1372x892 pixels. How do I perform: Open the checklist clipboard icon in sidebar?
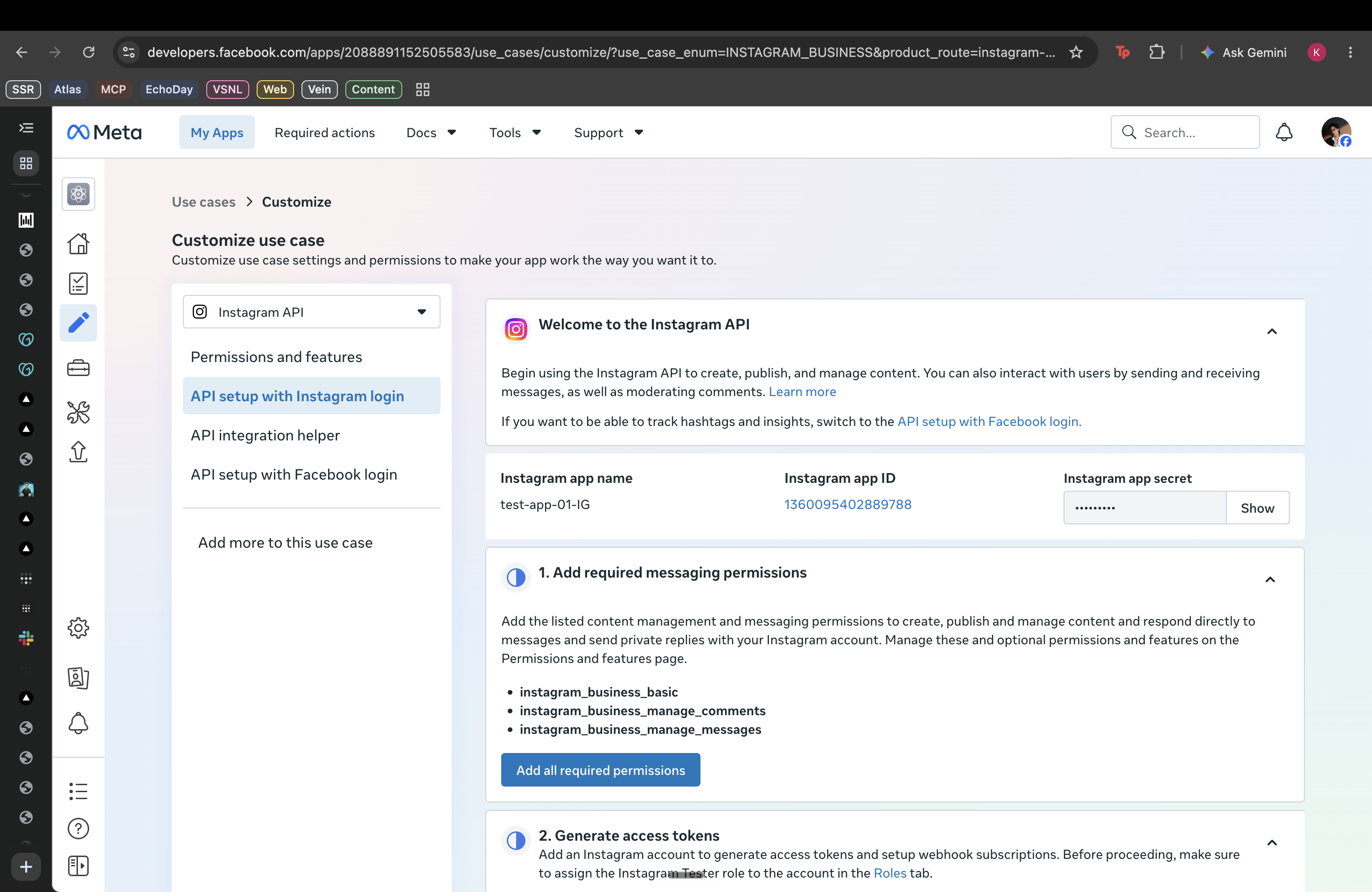coord(78,284)
